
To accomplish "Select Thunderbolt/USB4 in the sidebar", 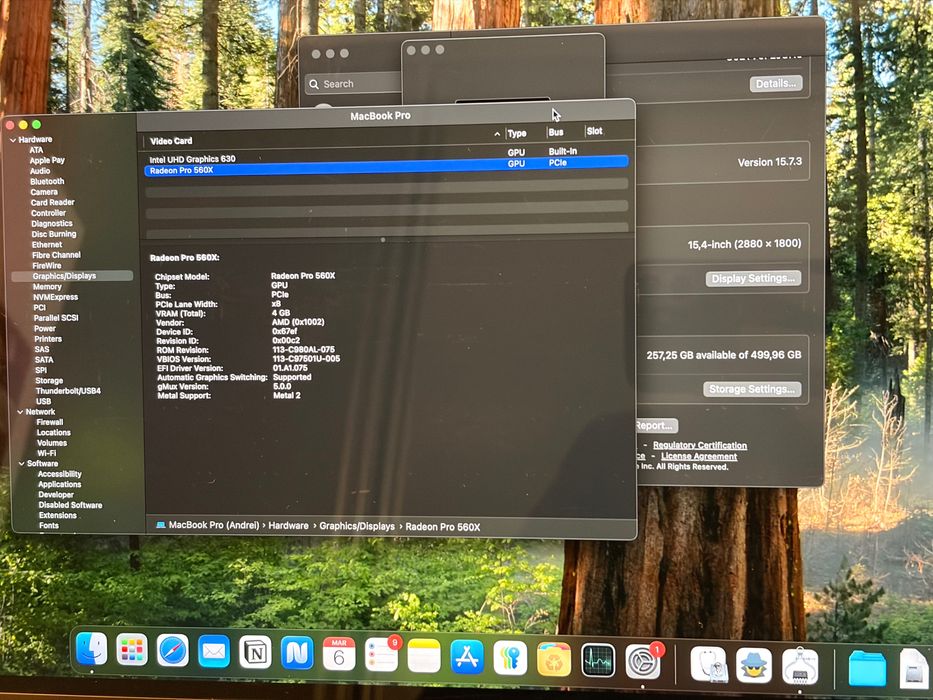I will coord(68,391).
